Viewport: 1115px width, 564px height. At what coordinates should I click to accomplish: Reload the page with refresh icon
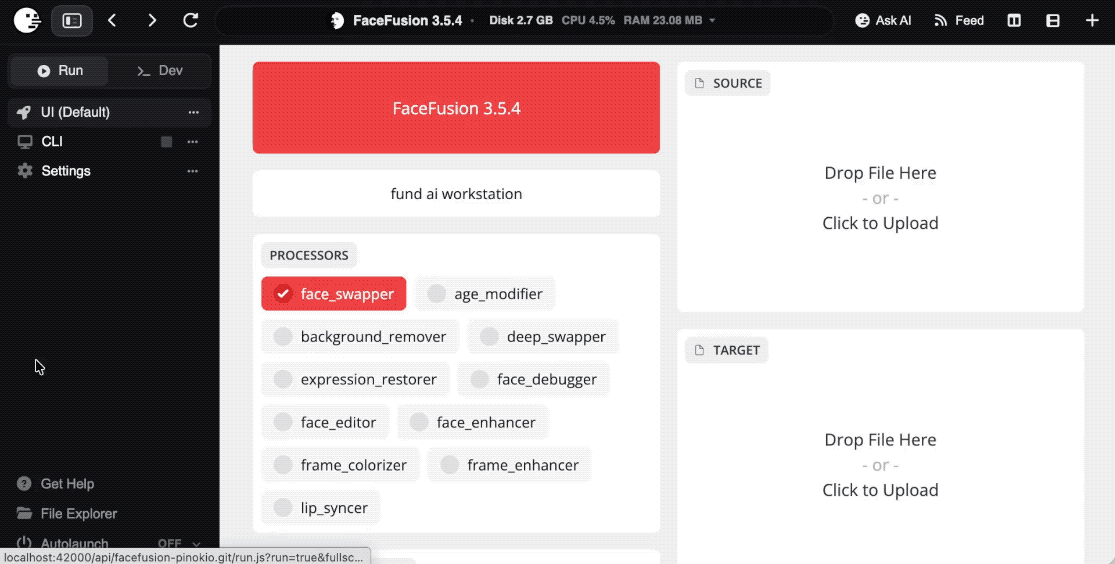click(x=191, y=21)
